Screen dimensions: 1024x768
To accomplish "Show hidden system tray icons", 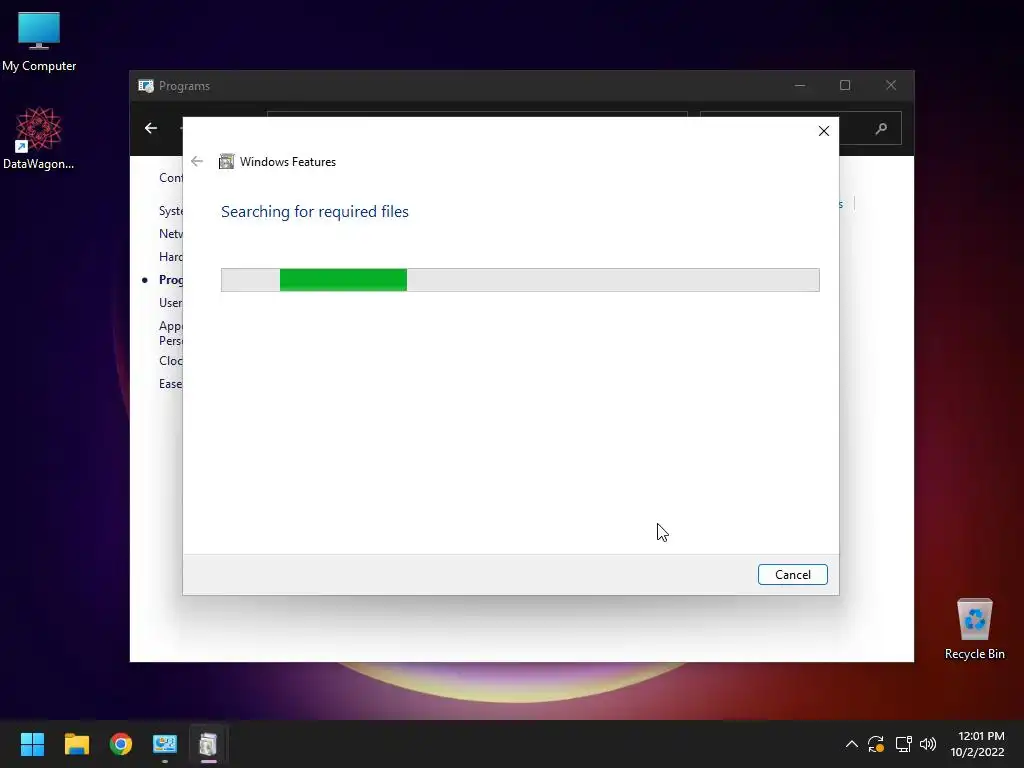I will click(852, 744).
